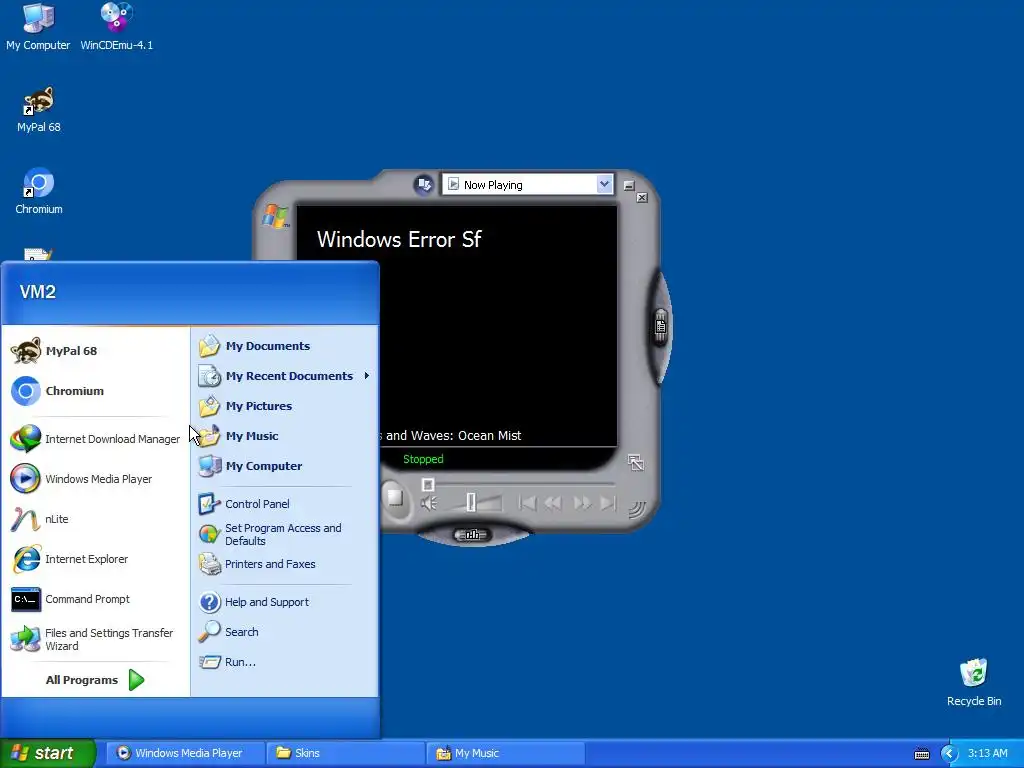This screenshot has height=768, width=1024.
Task: Open My Documents in the Start menu
Action: coord(284,346)
